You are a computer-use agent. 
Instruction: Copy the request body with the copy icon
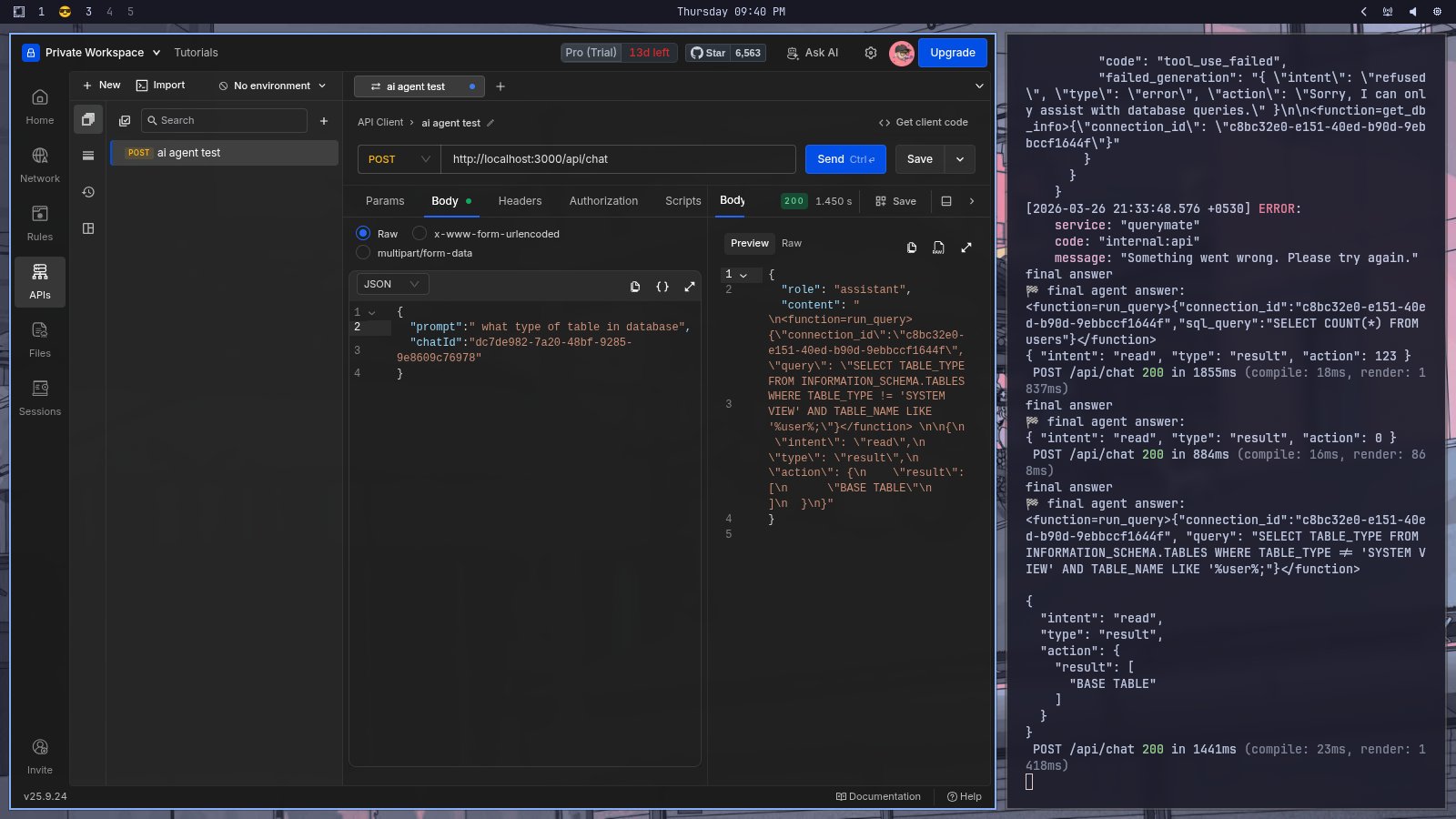pyautogui.click(x=635, y=286)
